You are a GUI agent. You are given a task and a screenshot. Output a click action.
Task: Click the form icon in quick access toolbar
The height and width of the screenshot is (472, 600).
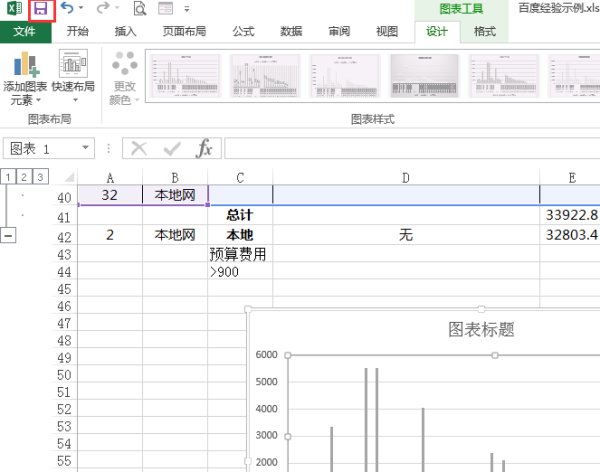click(x=165, y=8)
